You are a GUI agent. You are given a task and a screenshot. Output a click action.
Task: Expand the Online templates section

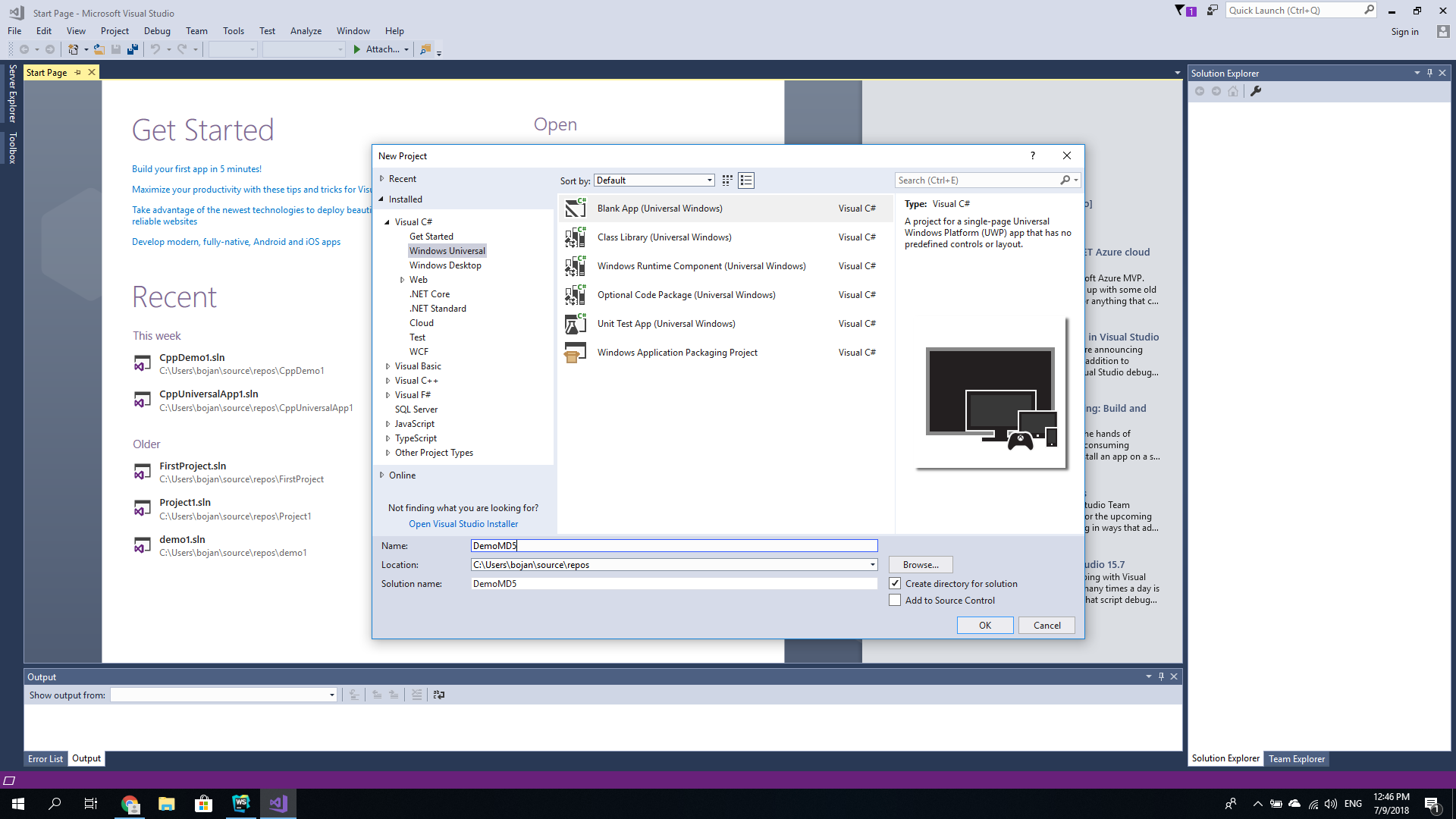[381, 475]
